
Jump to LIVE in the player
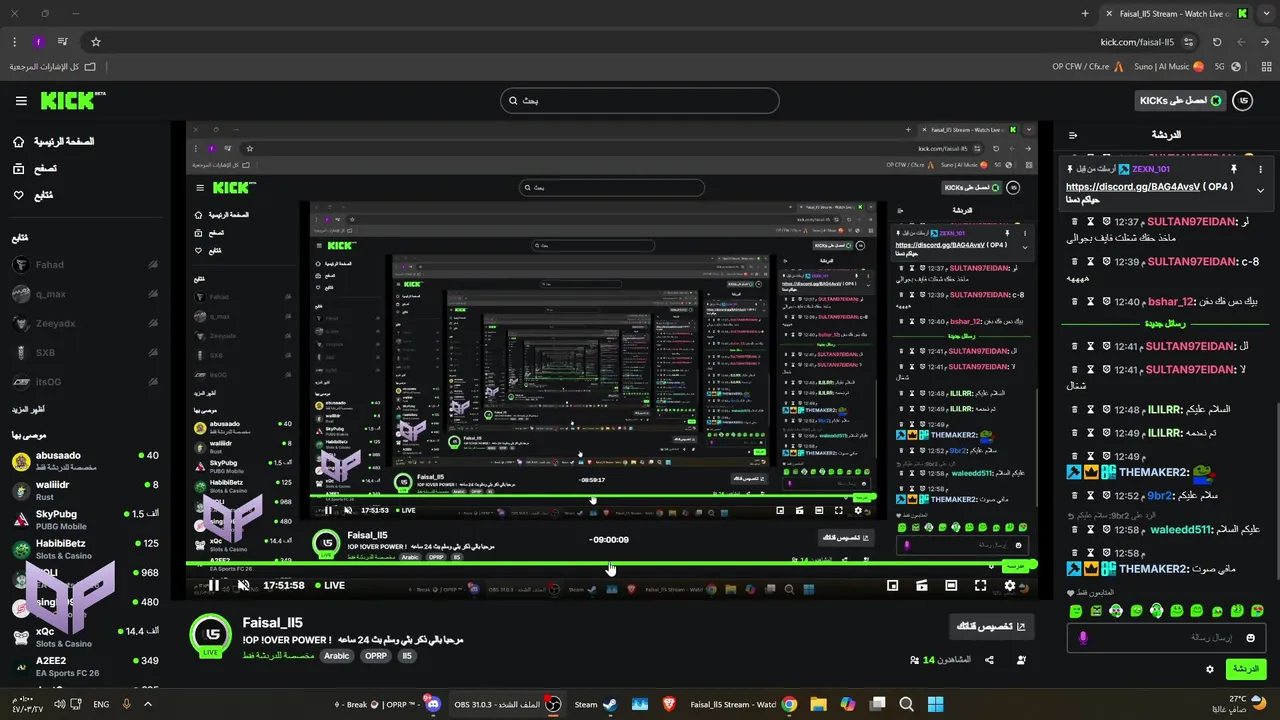tap(331, 586)
